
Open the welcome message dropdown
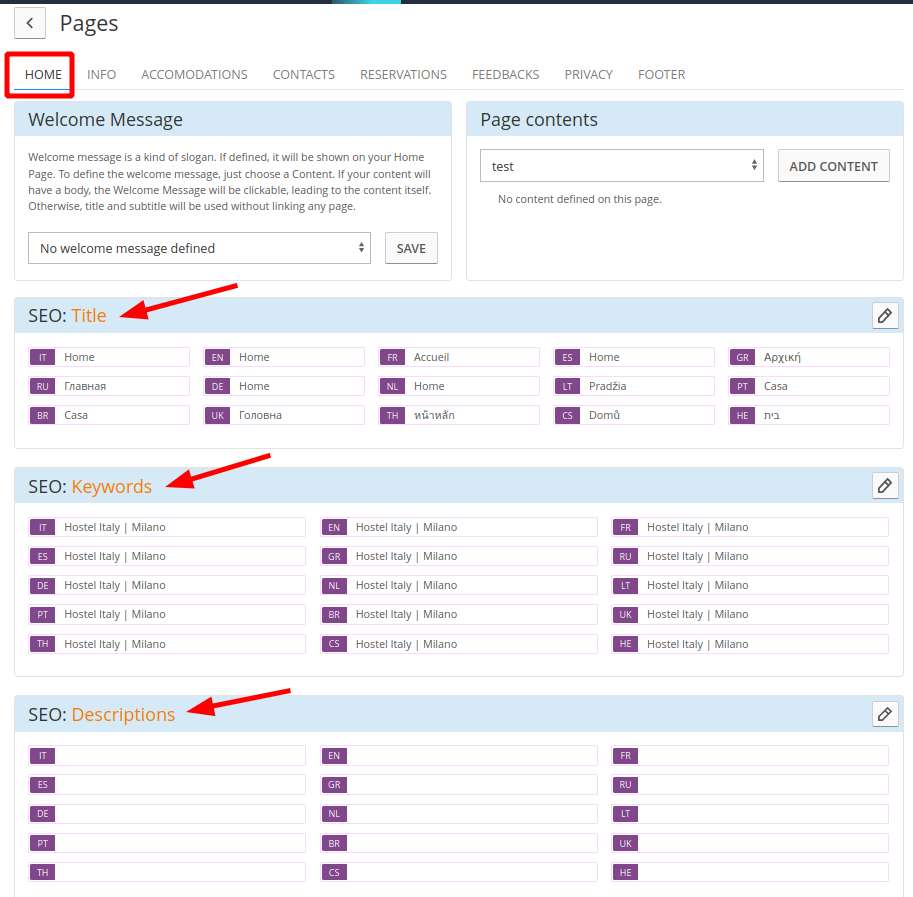[199, 248]
